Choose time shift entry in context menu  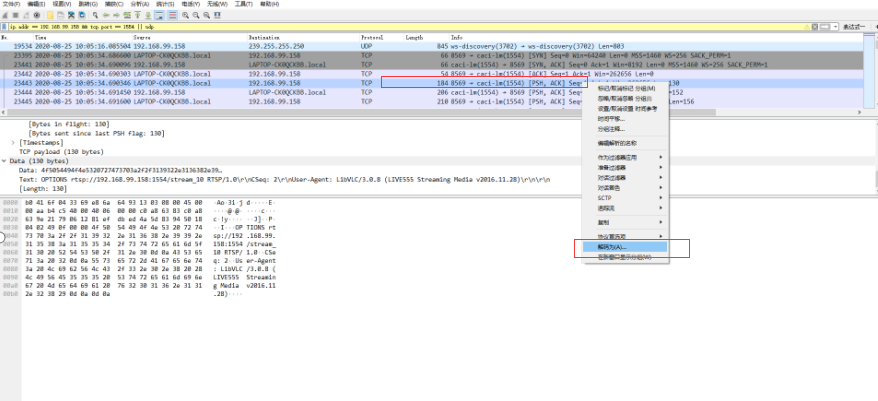[x=625, y=119]
